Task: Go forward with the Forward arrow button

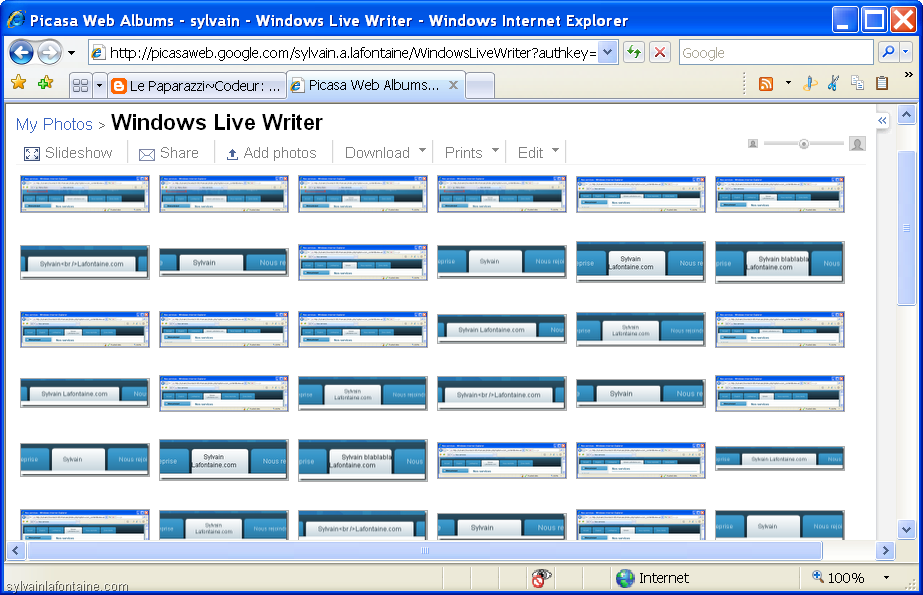Action: tap(49, 53)
